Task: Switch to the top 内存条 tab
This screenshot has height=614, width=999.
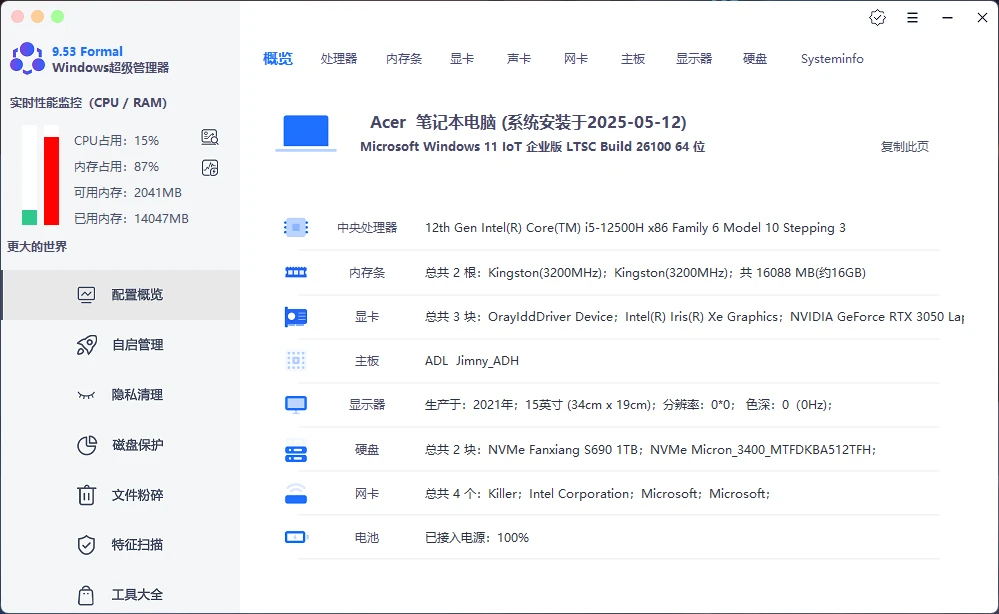Action: [404, 59]
